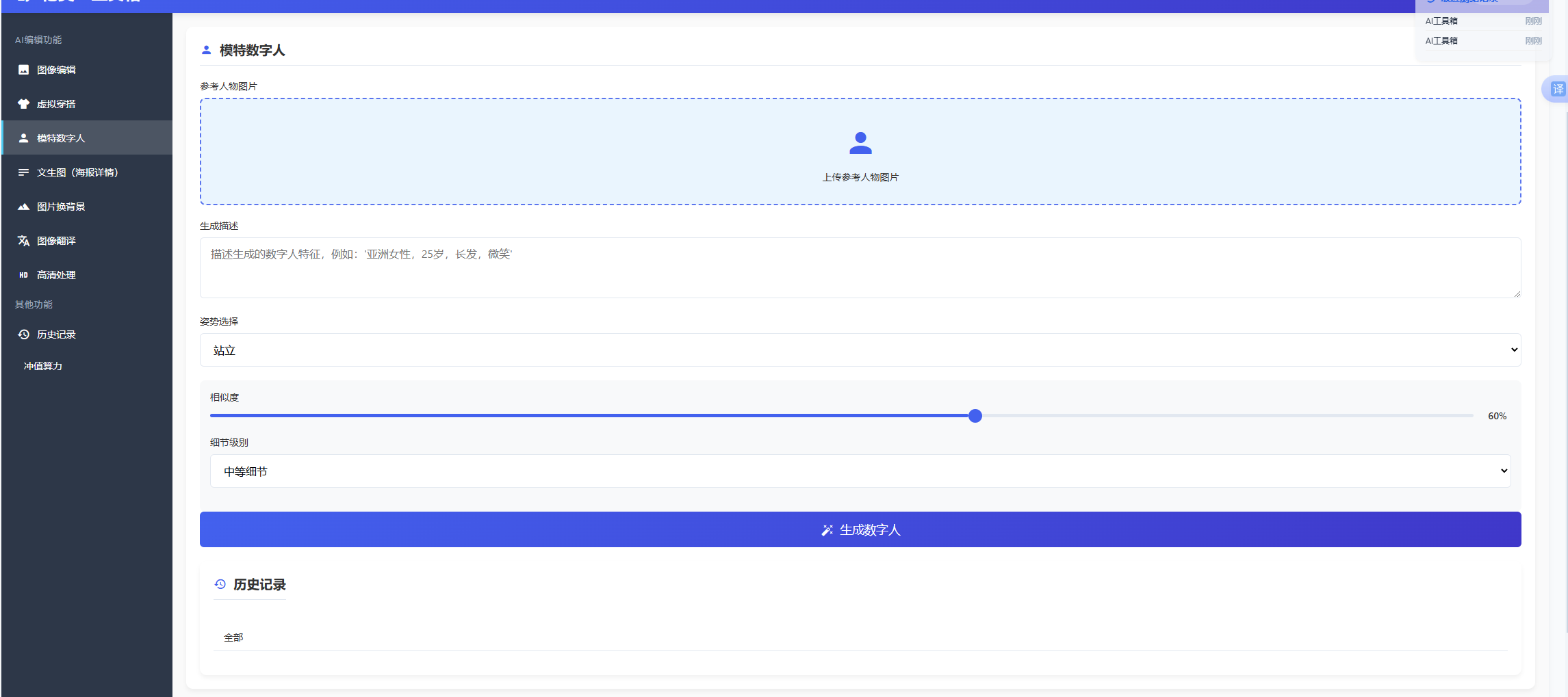Click the upload person icon in dropzone
The width and height of the screenshot is (1568, 697).
pyautogui.click(x=860, y=143)
